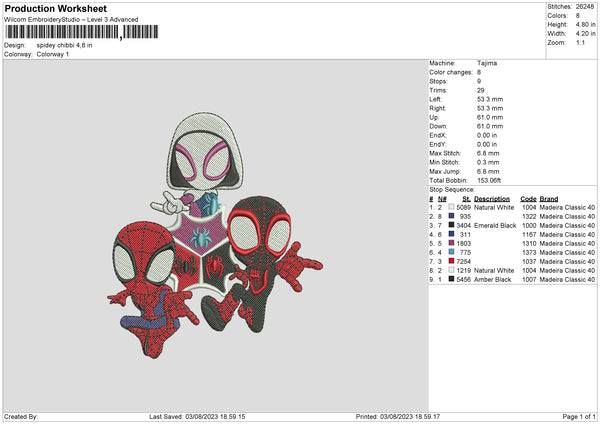
Task: Click stitch count '1803'
Action: [x=463, y=243]
